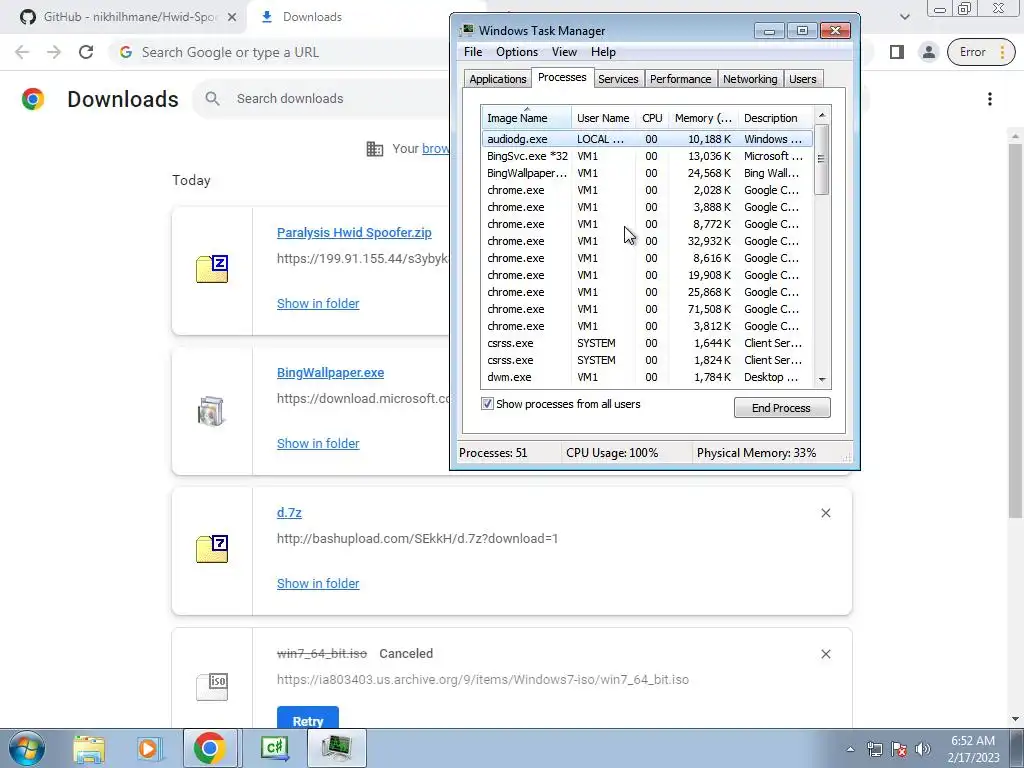Show BingWallpaper.exe in folder
1024x768 pixels.
pos(318,444)
